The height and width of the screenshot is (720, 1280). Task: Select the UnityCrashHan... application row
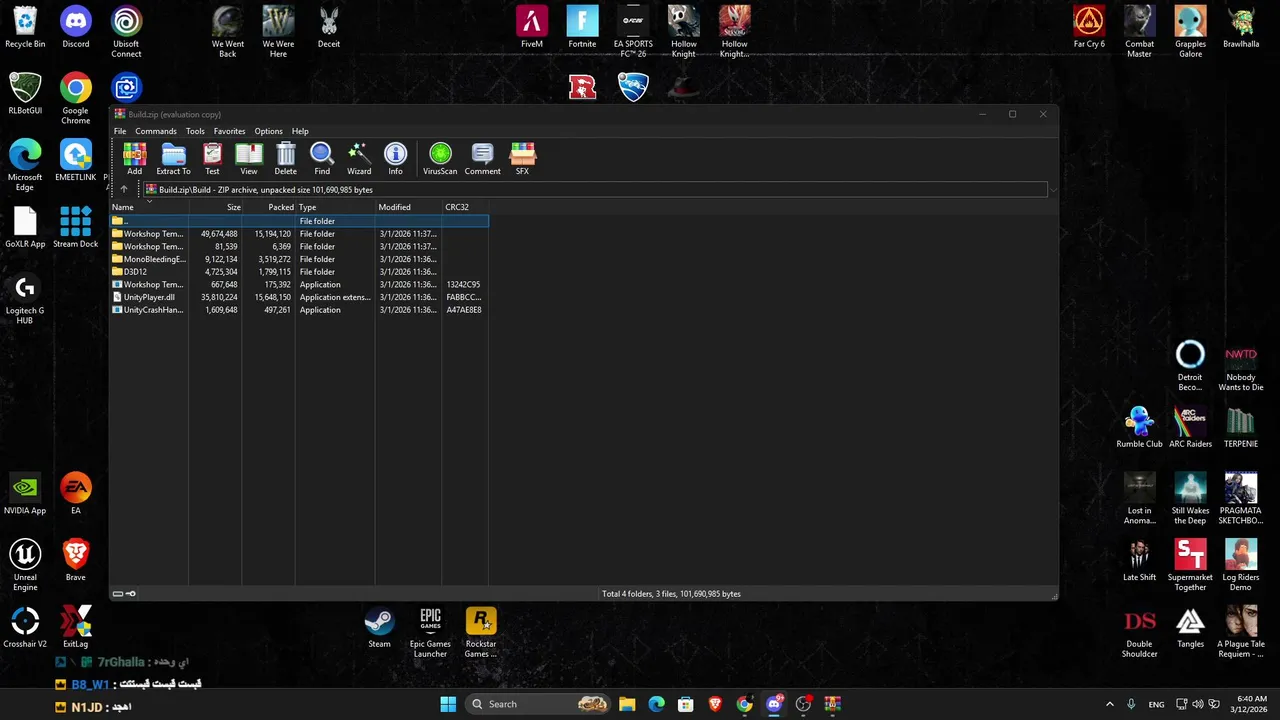pos(299,310)
